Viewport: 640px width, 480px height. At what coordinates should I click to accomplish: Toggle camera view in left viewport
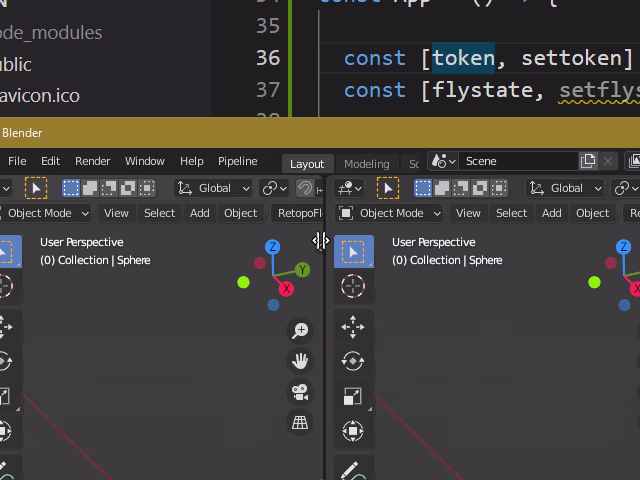[x=300, y=392]
